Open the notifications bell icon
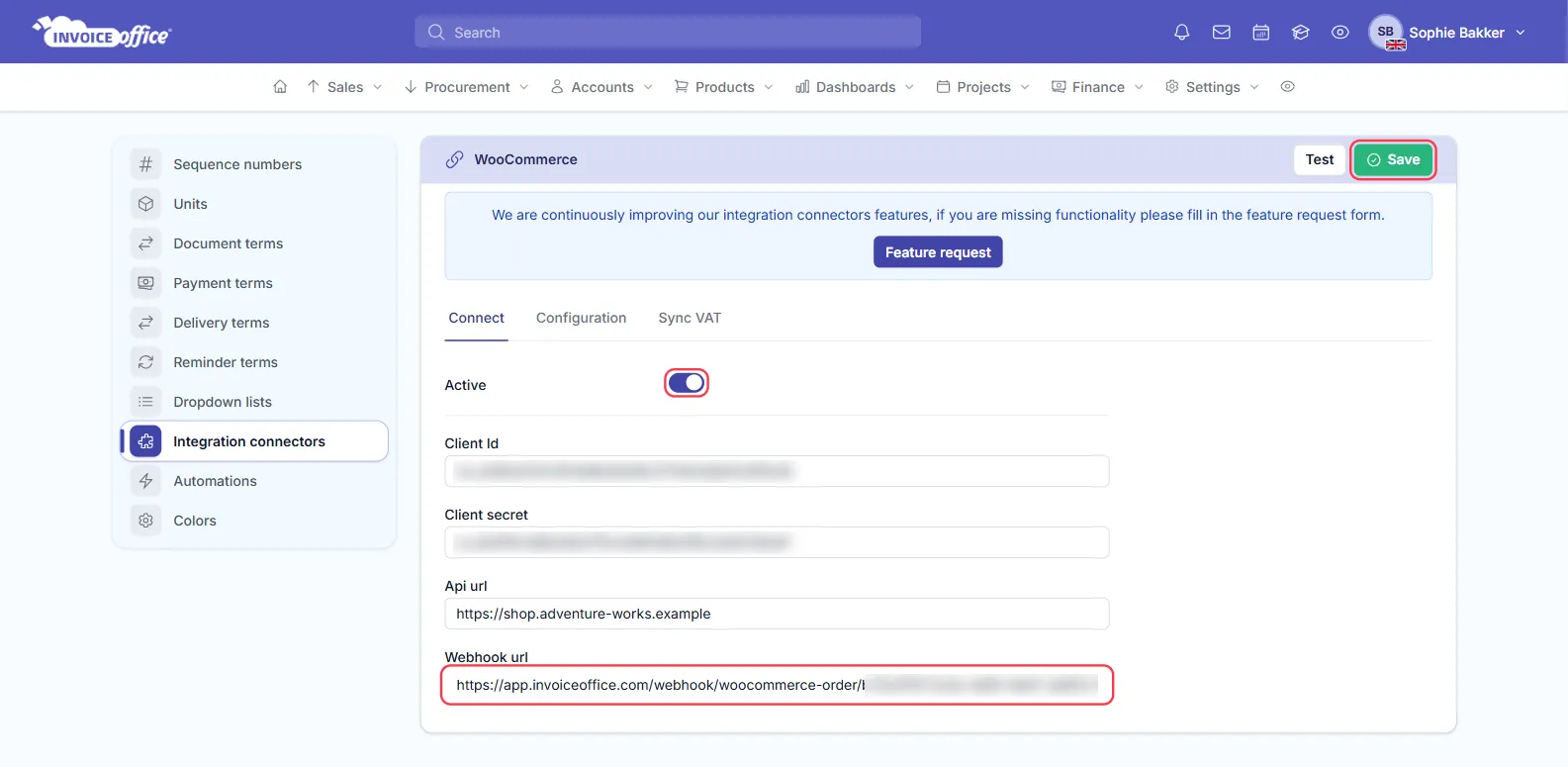1568x767 pixels. pos(1181,33)
